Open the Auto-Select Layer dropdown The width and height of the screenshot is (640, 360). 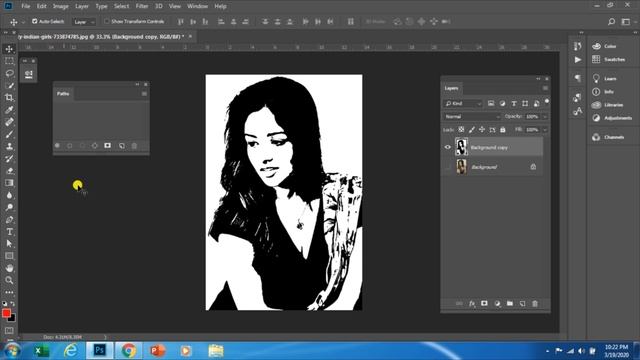(x=84, y=22)
